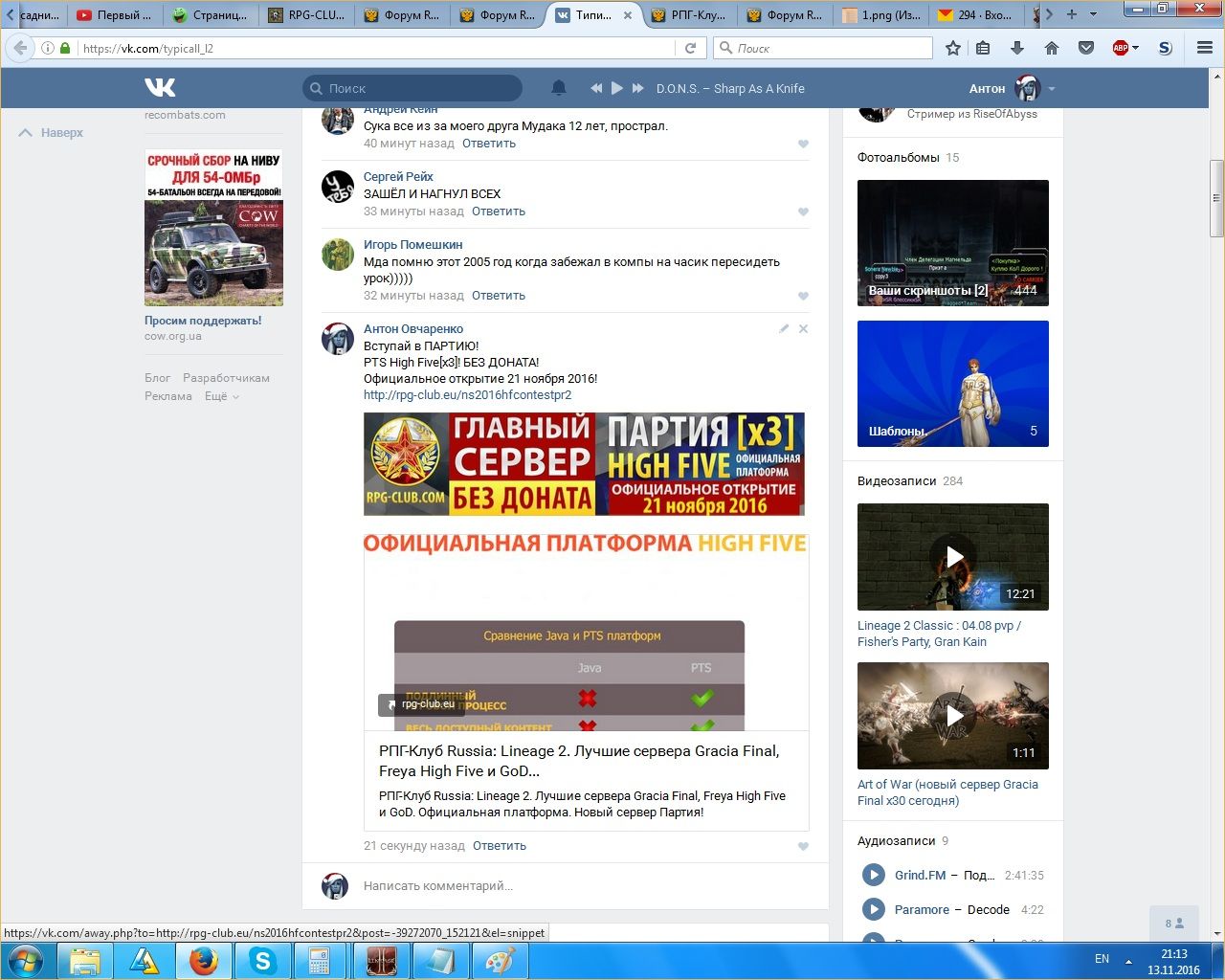Open the rpg-club.eu contest link

click(467, 394)
